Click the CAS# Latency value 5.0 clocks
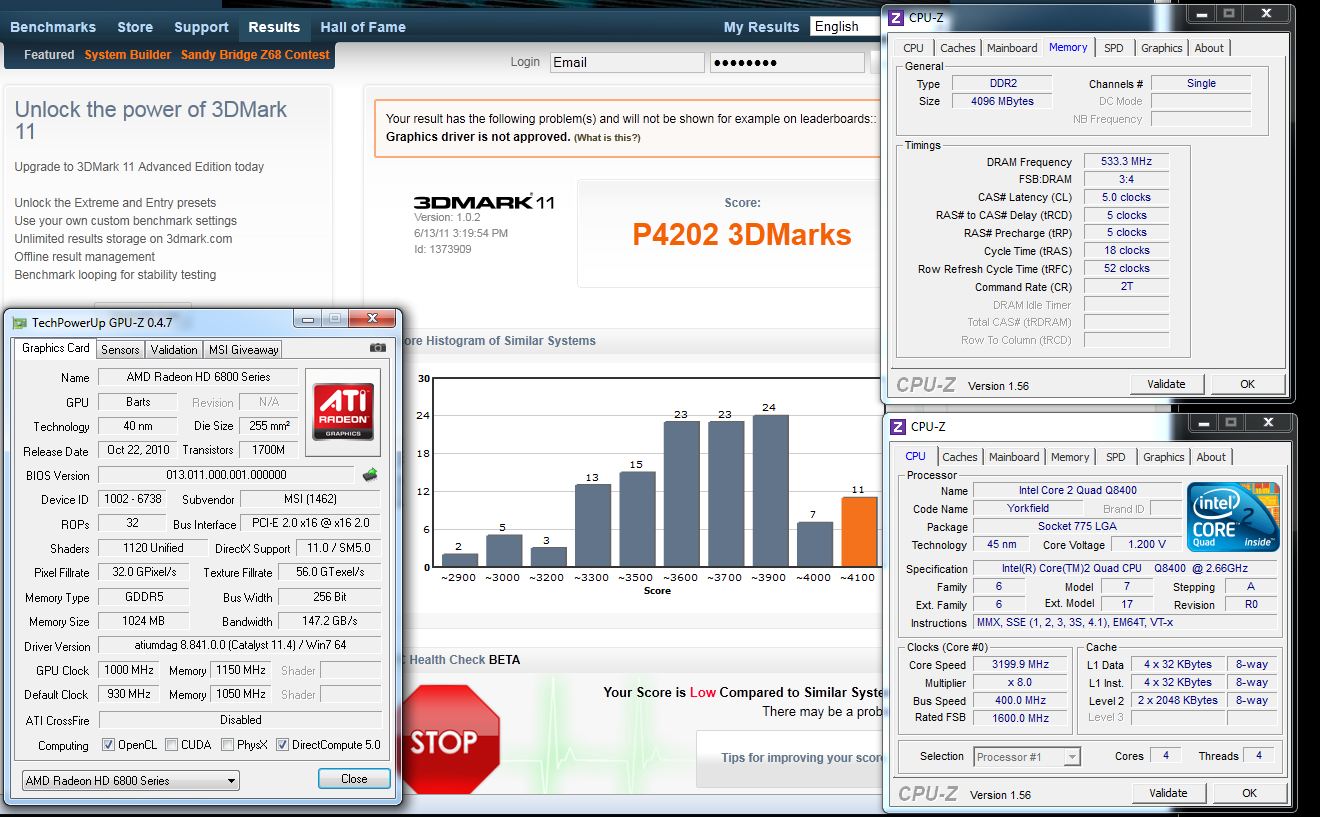The width and height of the screenshot is (1320, 817). (1126, 198)
